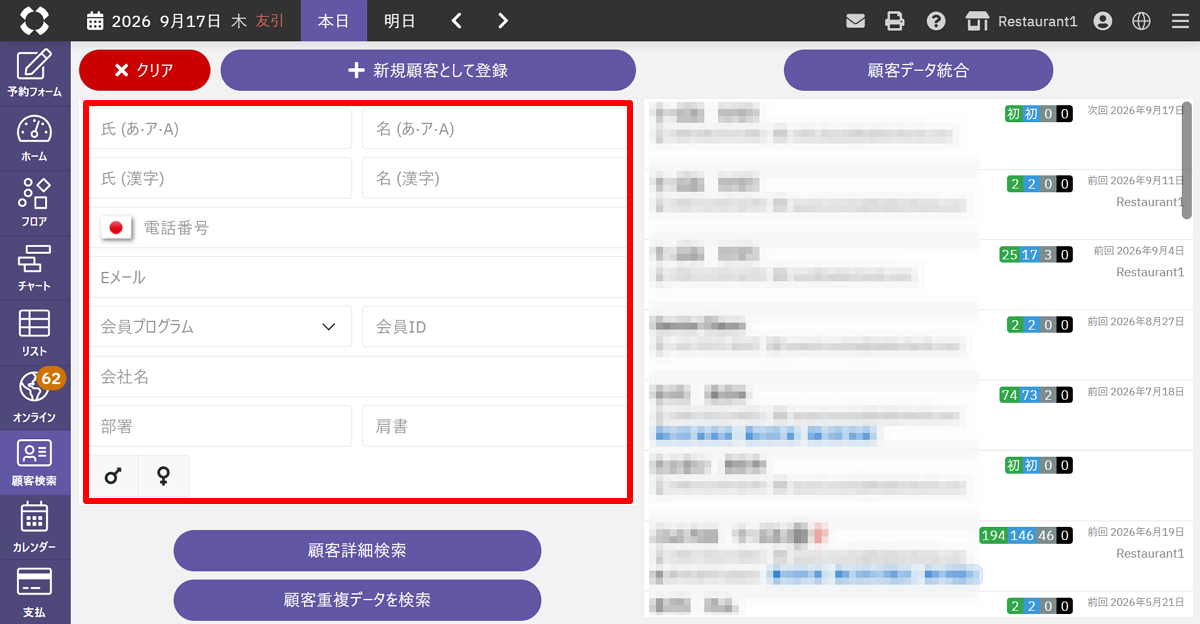This screenshot has height=624, width=1200.
Task: Click the 74 73 2 0 visit count badge
Action: [1036, 395]
